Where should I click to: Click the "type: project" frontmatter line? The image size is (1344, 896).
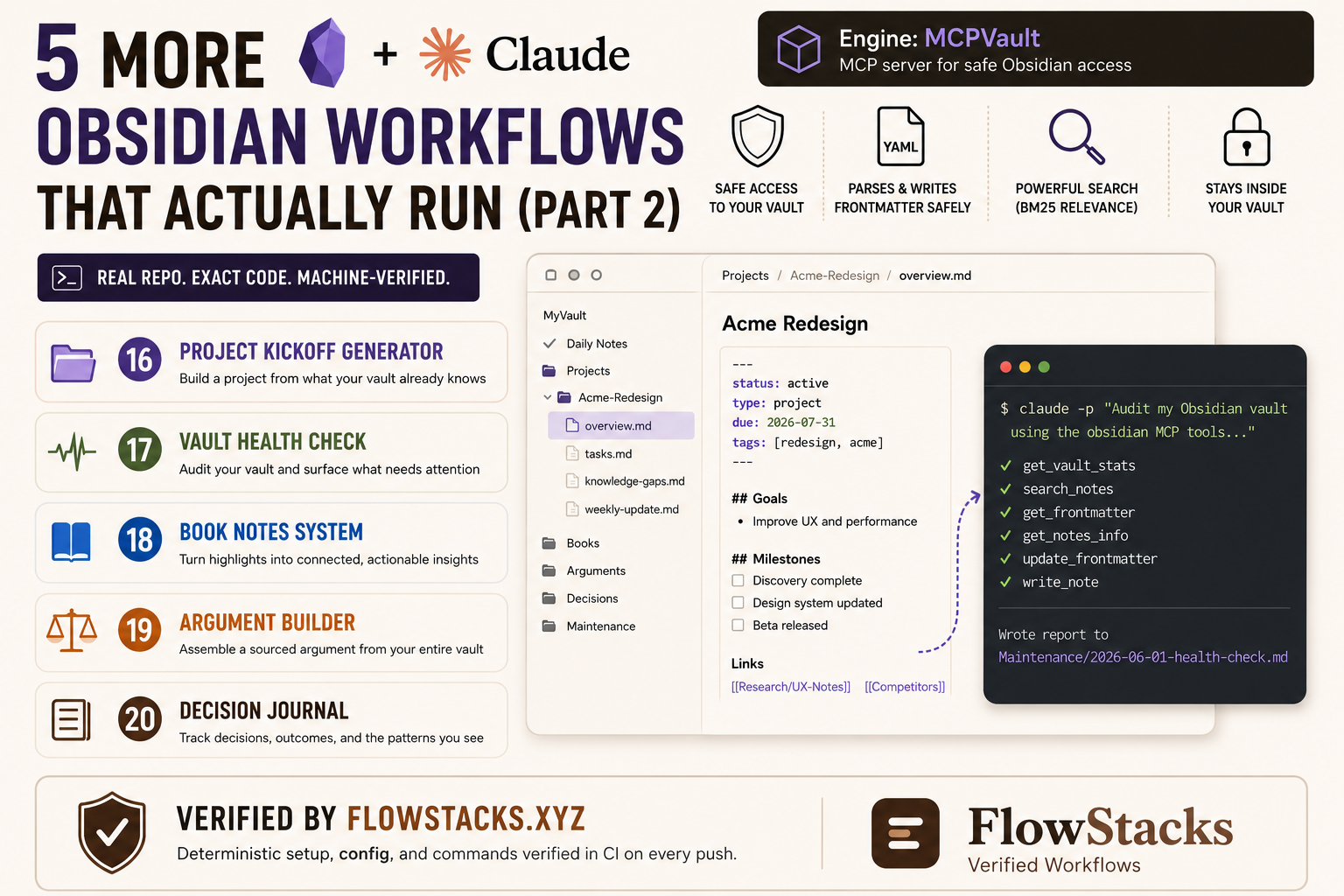click(777, 403)
